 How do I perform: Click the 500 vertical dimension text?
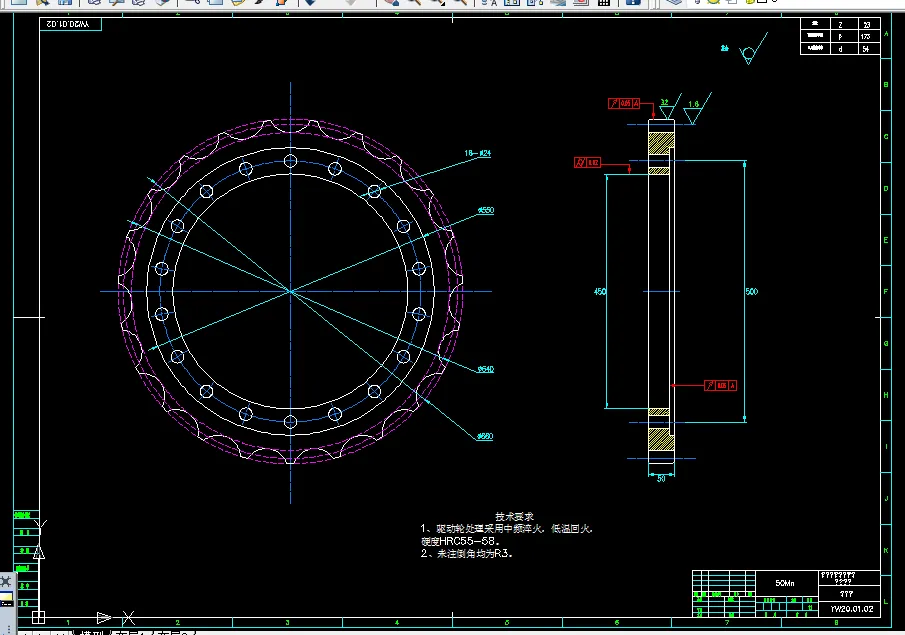tap(751, 292)
